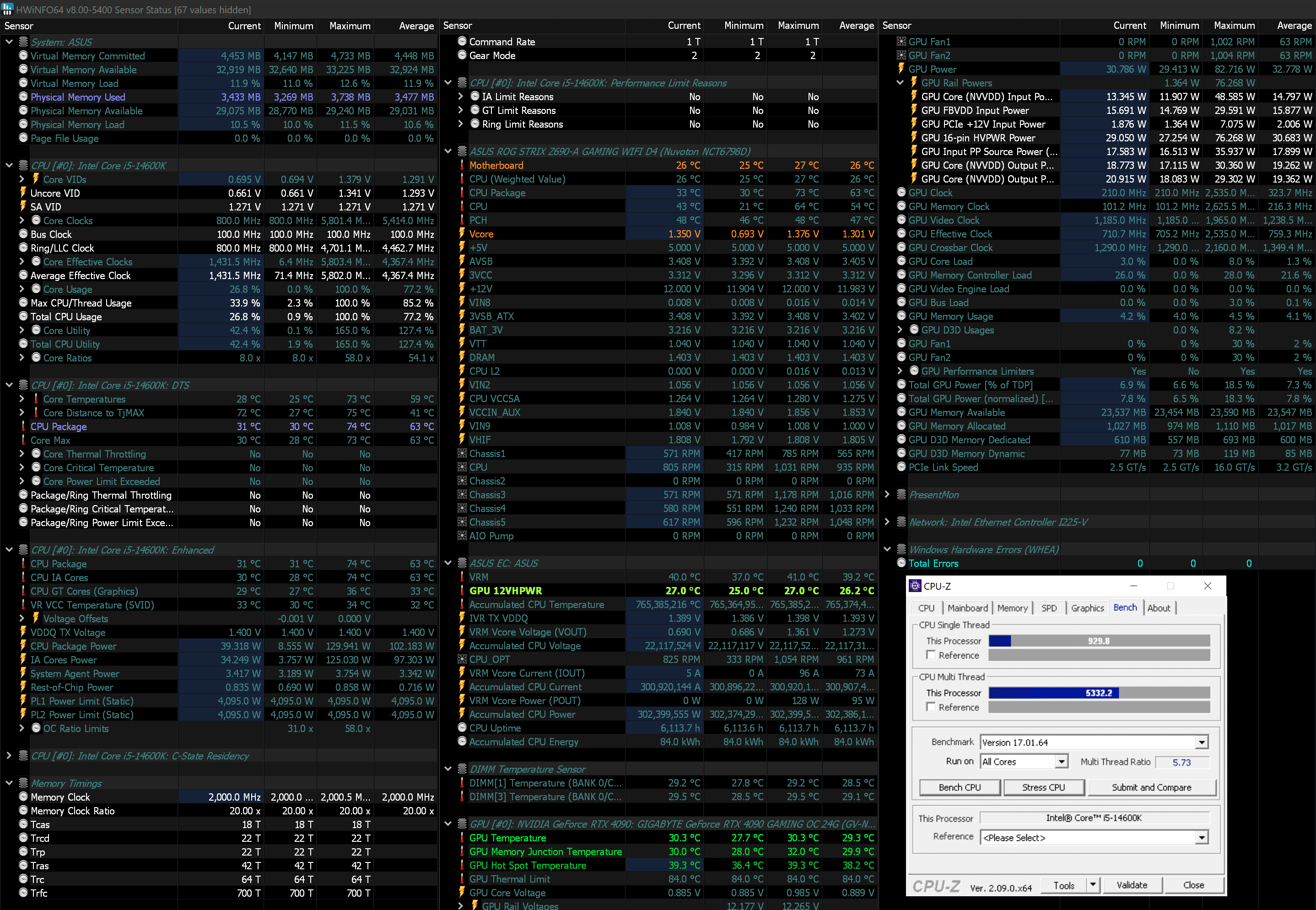Screen dimensions: 1316x910
Task: Click the thermometer icon beside GPU Temperature
Action: click(462, 838)
